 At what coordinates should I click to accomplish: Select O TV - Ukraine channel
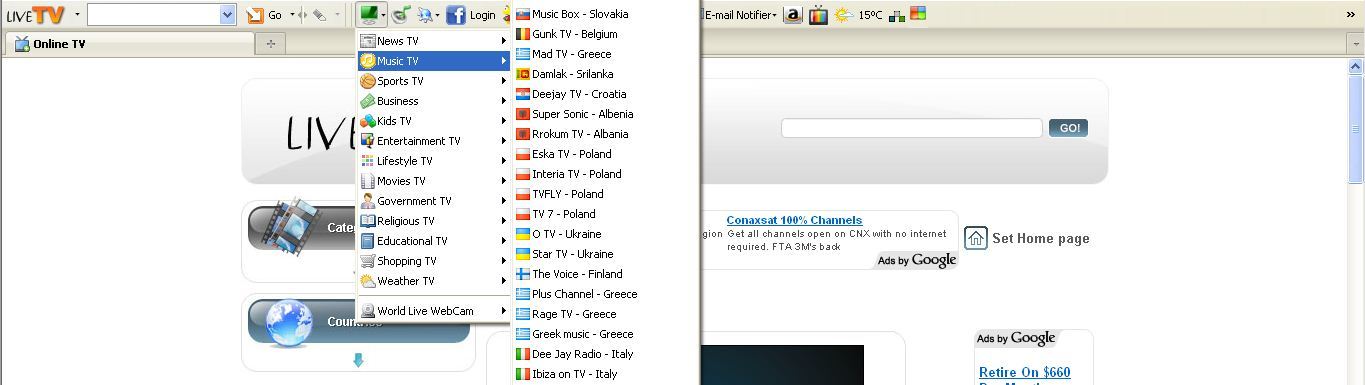(605, 234)
